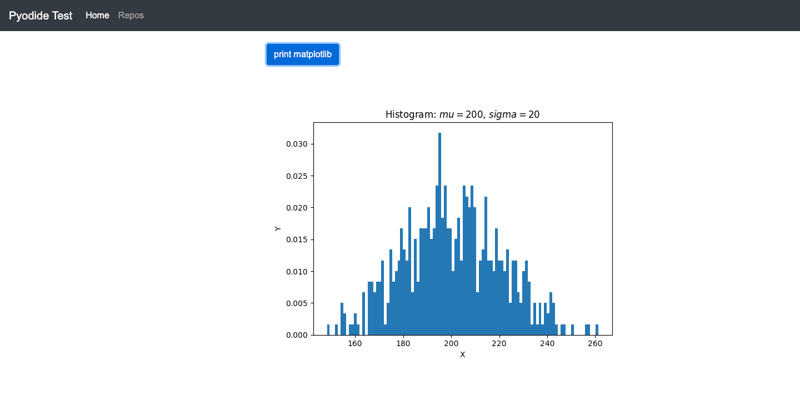Click the Y axis label
The width and height of the screenshot is (800, 410).
click(x=278, y=229)
